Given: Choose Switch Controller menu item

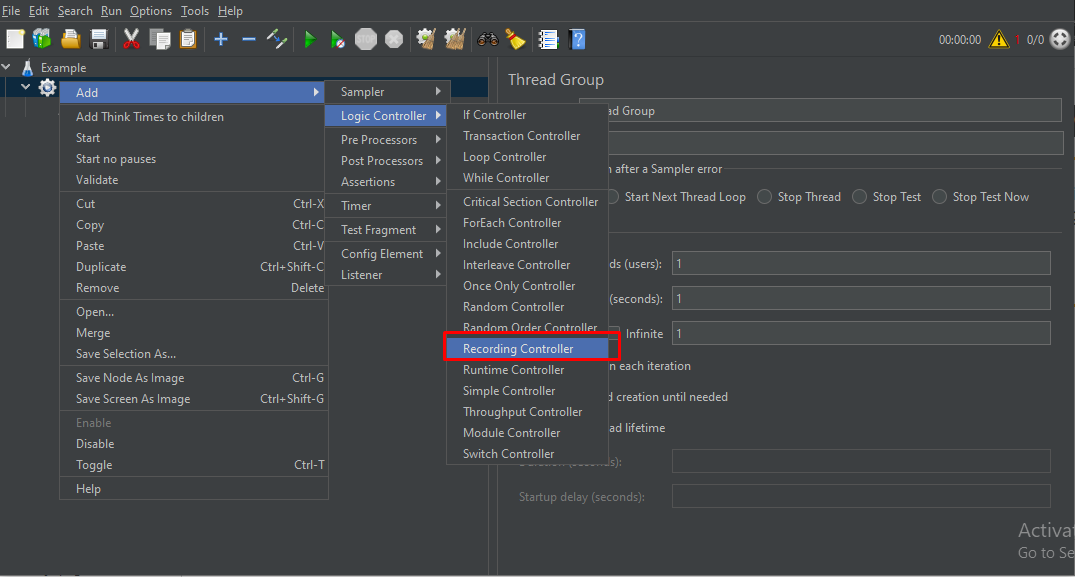Looking at the screenshot, I should [x=527, y=454].
